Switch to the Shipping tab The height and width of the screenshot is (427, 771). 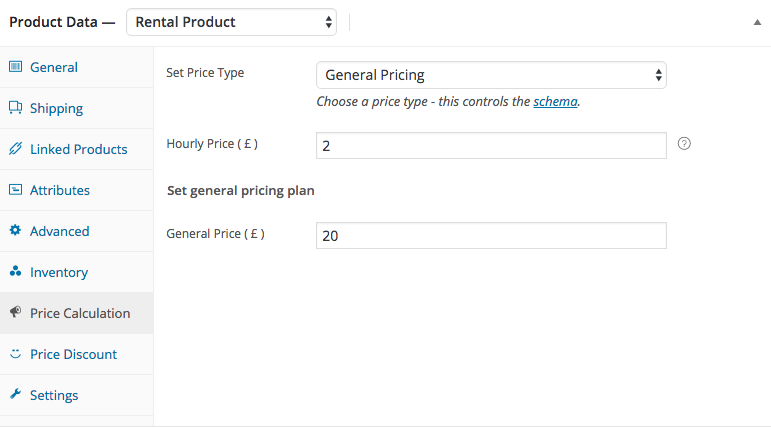pos(56,108)
